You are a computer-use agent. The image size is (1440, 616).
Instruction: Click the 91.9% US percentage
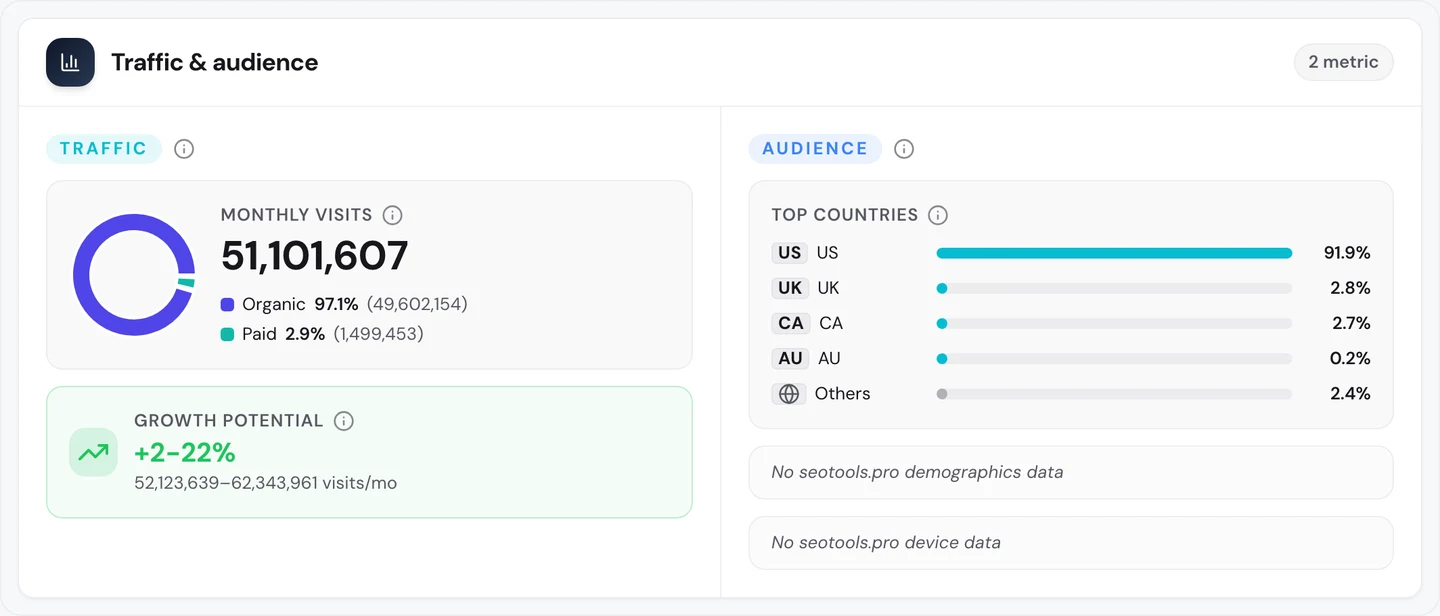click(1347, 253)
